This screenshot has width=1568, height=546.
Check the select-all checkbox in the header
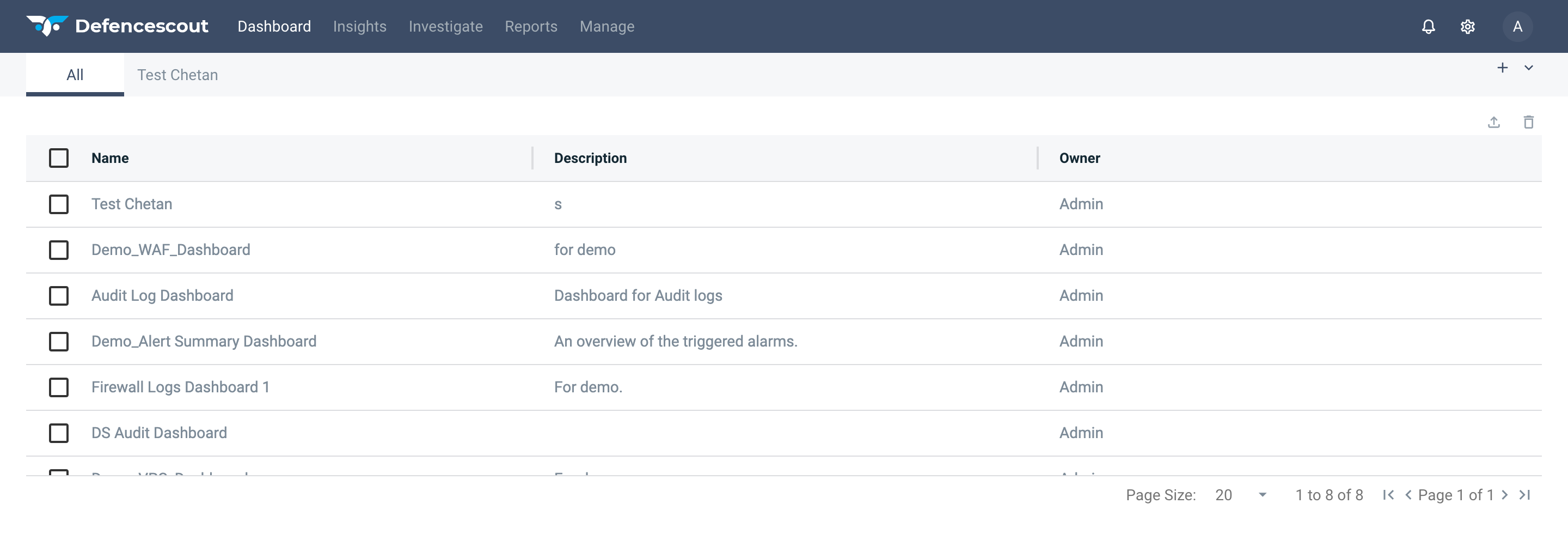pos(58,158)
